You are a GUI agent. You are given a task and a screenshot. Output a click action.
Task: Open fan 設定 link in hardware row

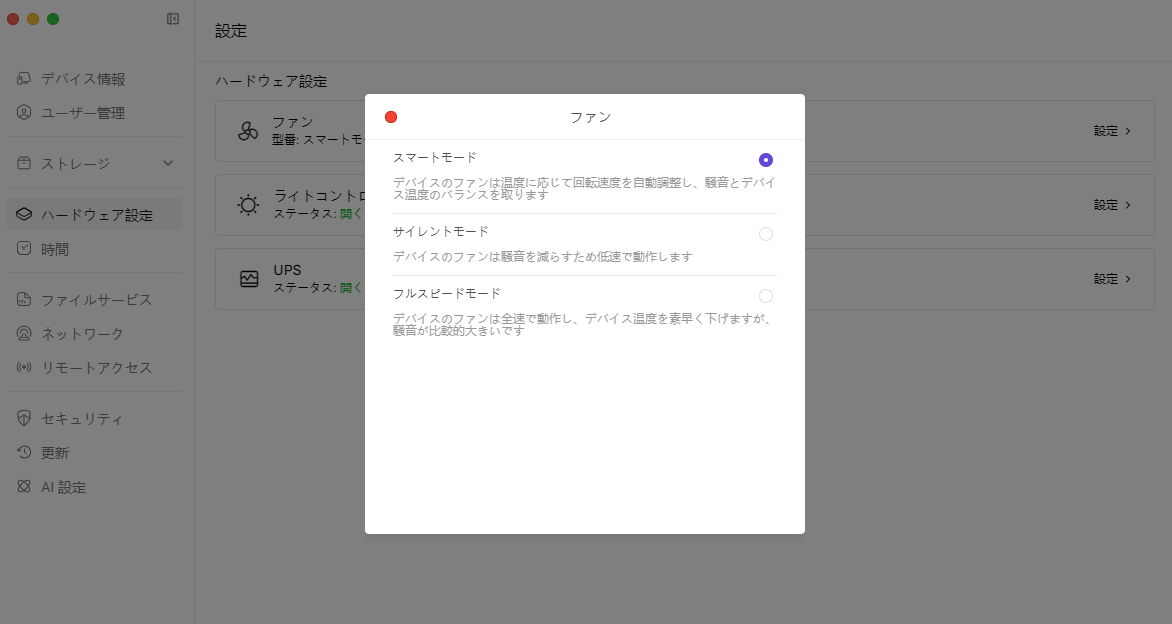[x=1112, y=131]
